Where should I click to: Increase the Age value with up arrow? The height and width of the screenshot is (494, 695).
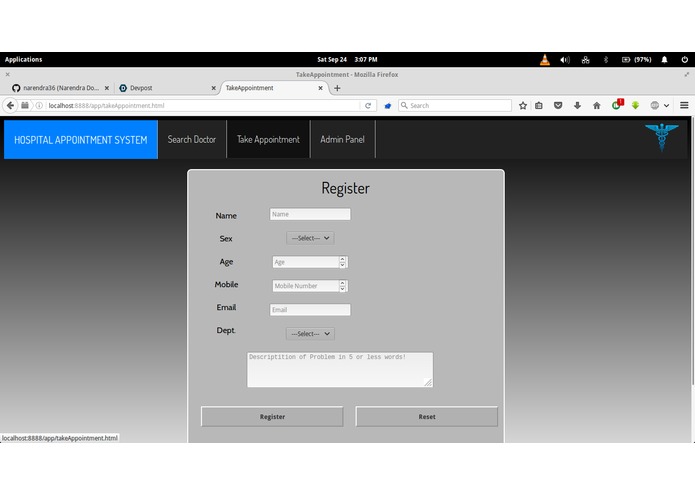343,259
